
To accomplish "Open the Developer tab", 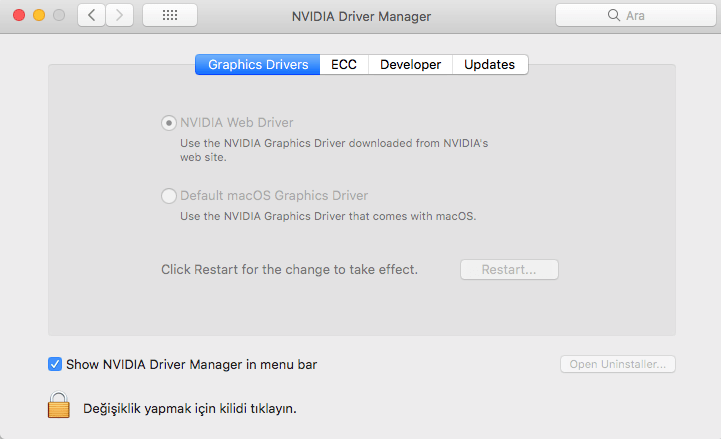I will 410,64.
